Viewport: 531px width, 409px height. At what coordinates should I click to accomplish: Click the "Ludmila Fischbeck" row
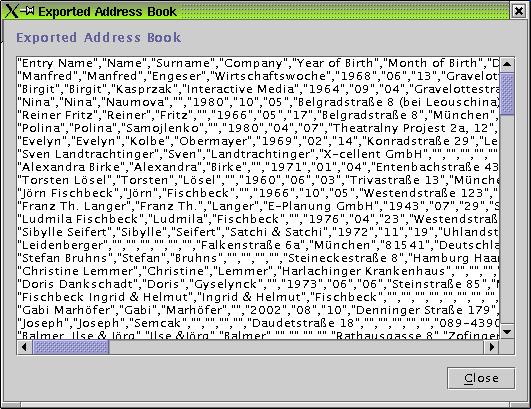coord(258,219)
